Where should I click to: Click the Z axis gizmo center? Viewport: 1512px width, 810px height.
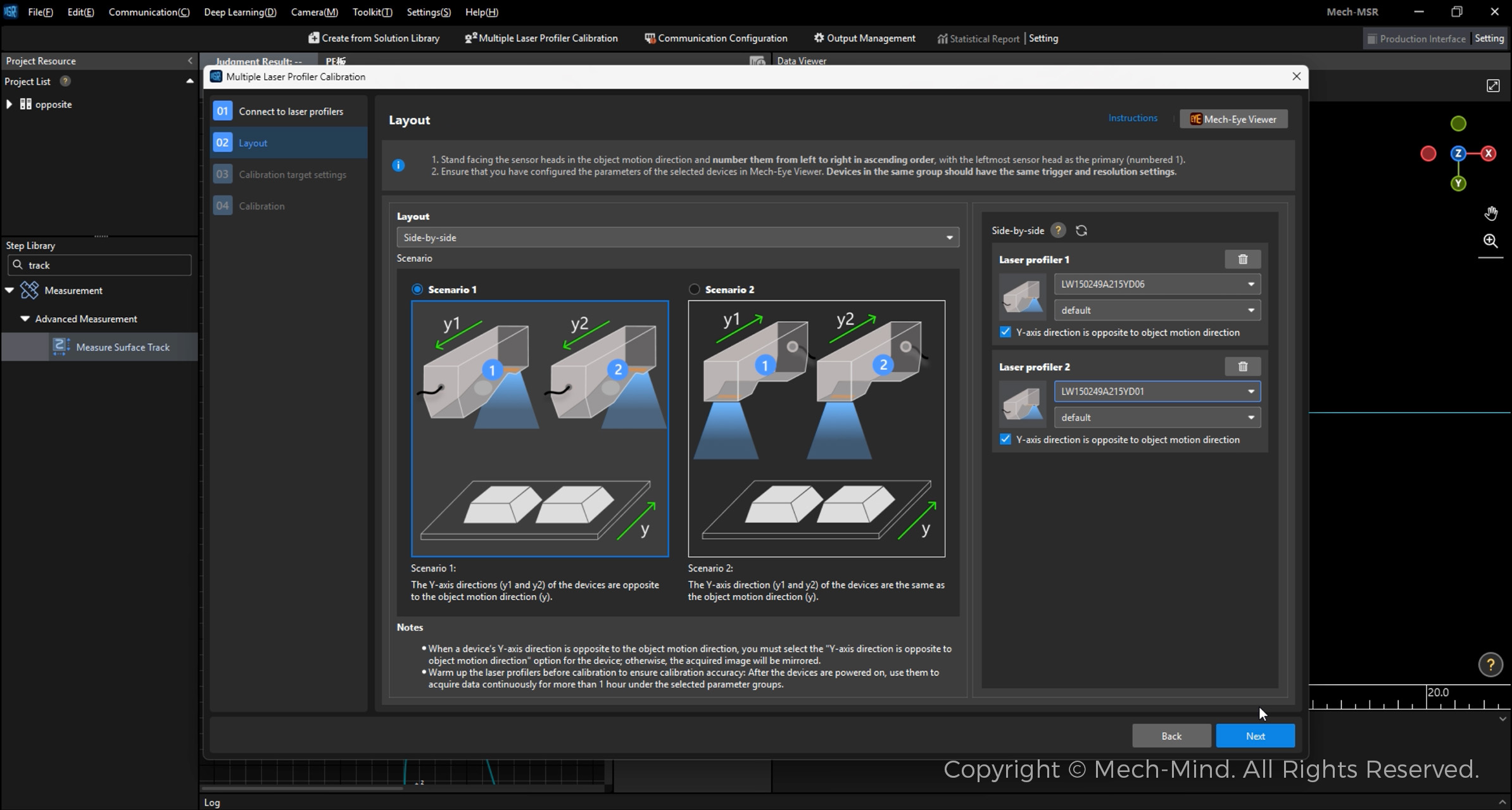(x=1458, y=153)
